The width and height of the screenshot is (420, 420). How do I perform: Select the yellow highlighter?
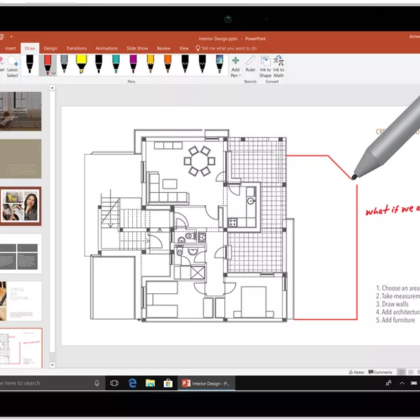click(81, 64)
